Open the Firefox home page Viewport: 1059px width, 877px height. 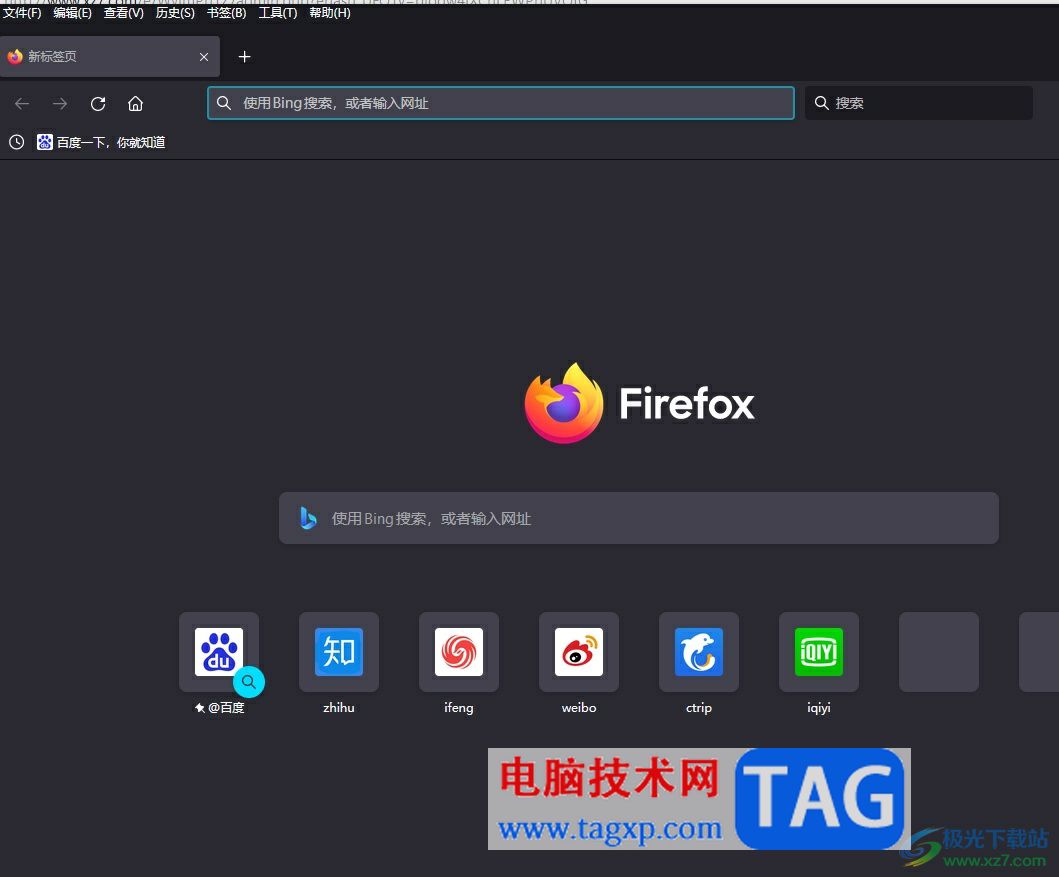[x=136, y=103]
